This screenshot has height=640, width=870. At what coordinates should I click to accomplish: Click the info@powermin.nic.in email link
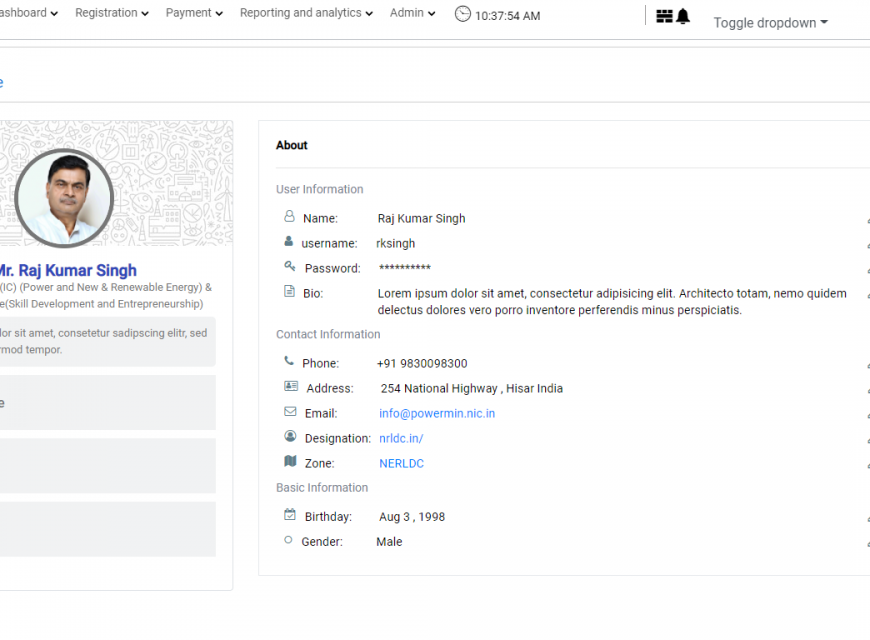tap(437, 413)
